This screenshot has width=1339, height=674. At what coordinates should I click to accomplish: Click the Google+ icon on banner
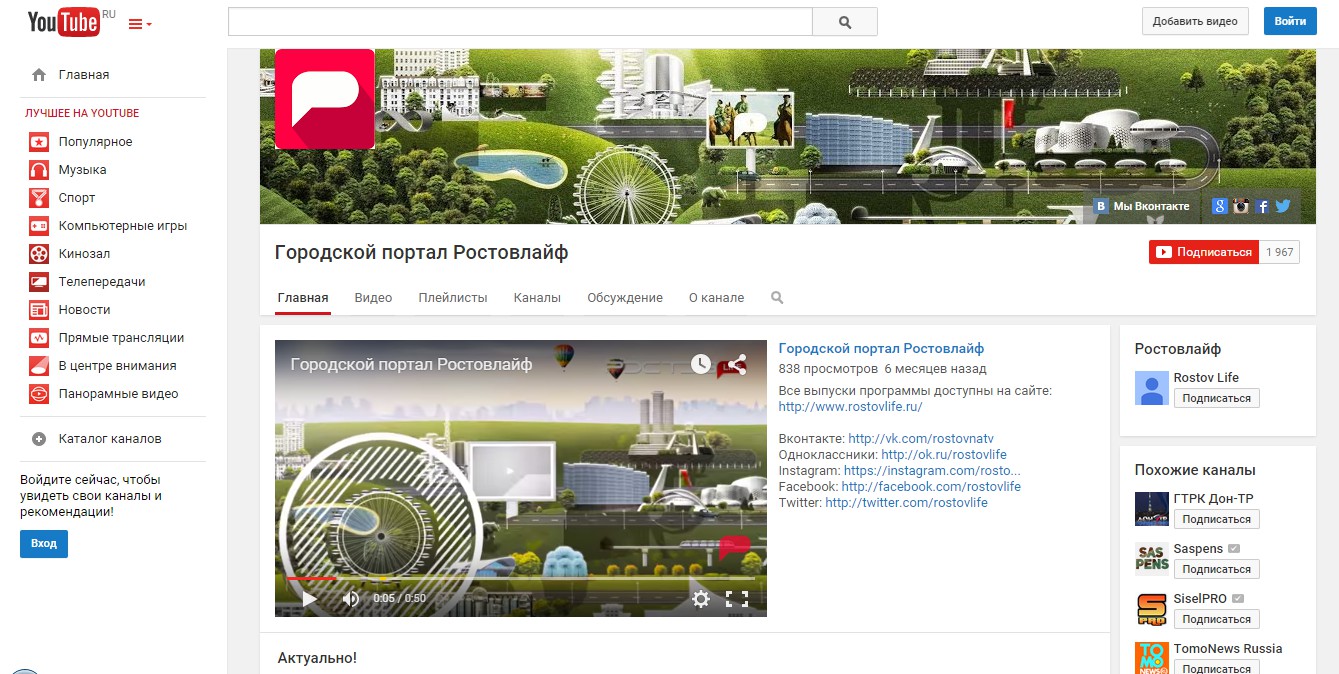click(x=1219, y=206)
